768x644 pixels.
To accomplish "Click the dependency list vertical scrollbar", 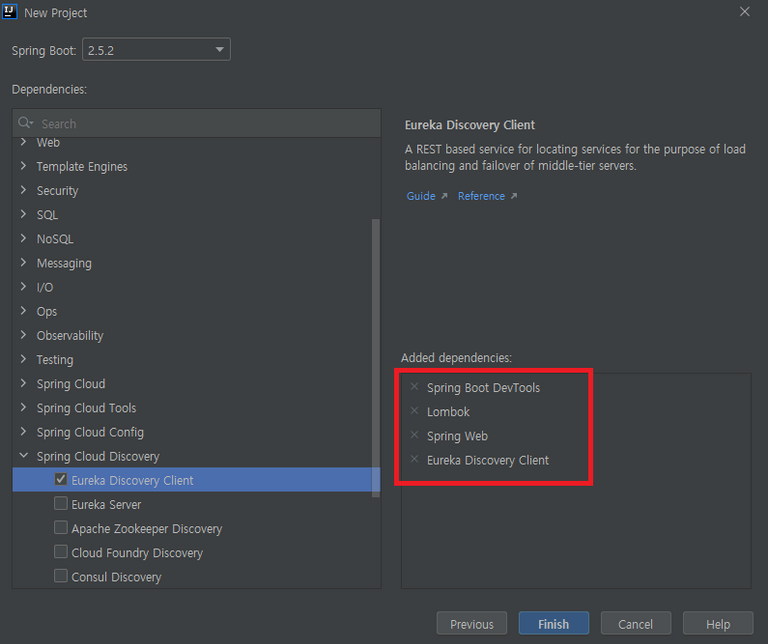I will 376,358.
